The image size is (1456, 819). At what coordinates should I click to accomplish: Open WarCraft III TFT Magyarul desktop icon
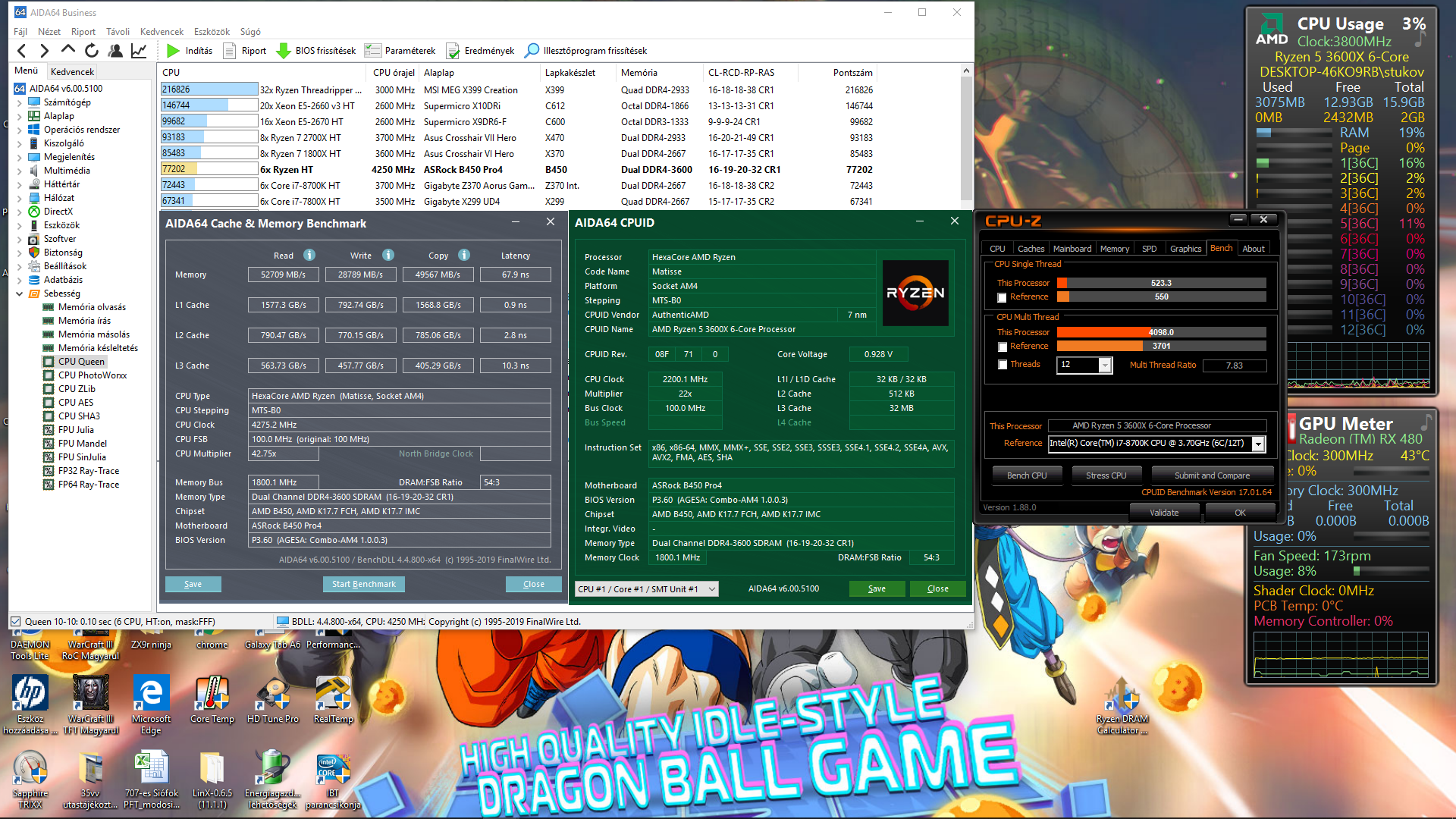[91, 705]
